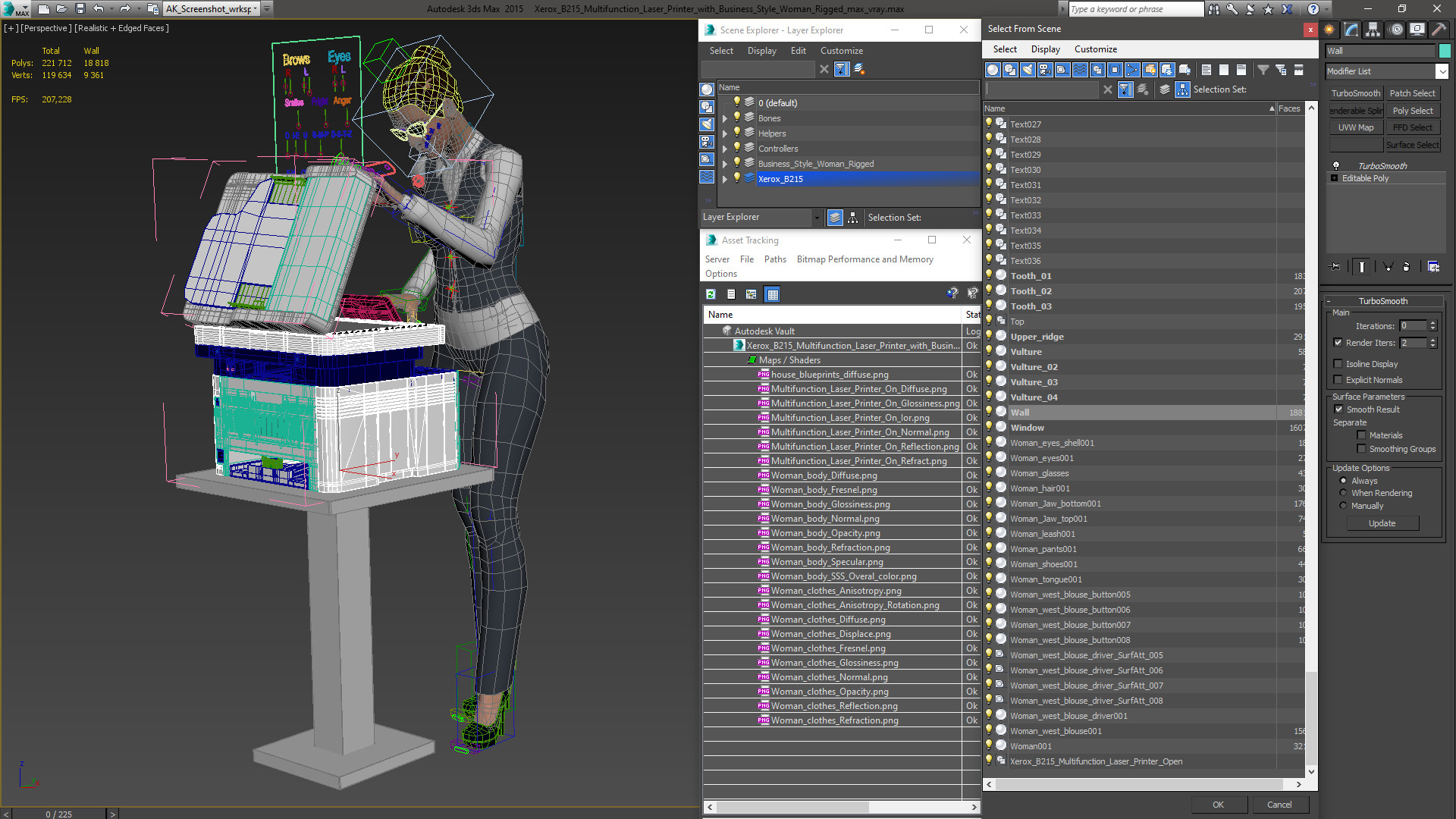Open the Hierarchy command panel tab
1456x819 pixels.
pos(1373,30)
